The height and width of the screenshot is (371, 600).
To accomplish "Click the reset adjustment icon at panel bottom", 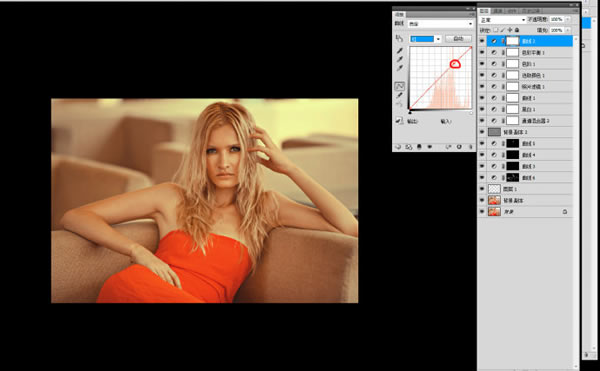I will point(459,147).
